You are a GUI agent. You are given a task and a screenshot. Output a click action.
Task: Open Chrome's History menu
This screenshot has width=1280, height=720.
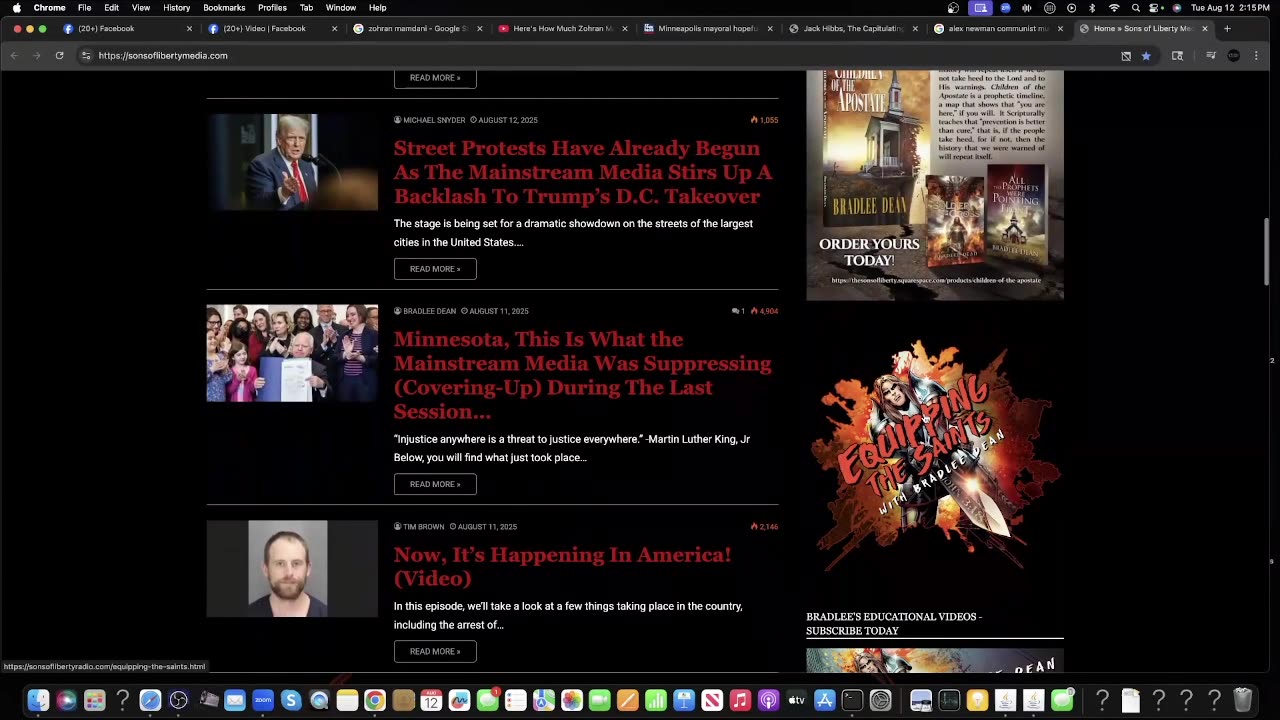click(177, 8)
